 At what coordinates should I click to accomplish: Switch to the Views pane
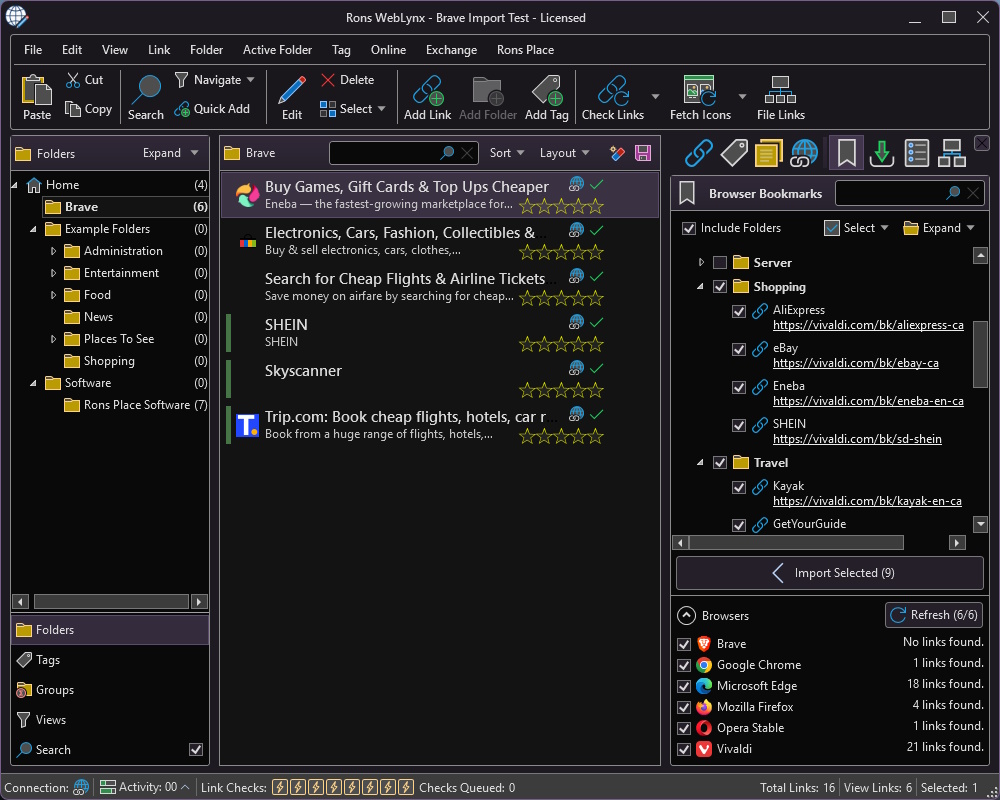pos(110,720)
